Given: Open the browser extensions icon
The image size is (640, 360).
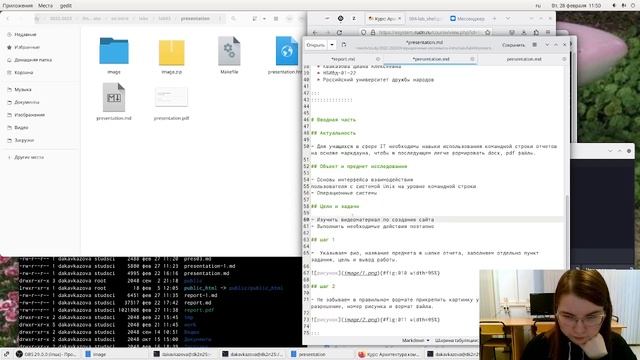Looking at the screenshot, I should [x=536, y=32].
